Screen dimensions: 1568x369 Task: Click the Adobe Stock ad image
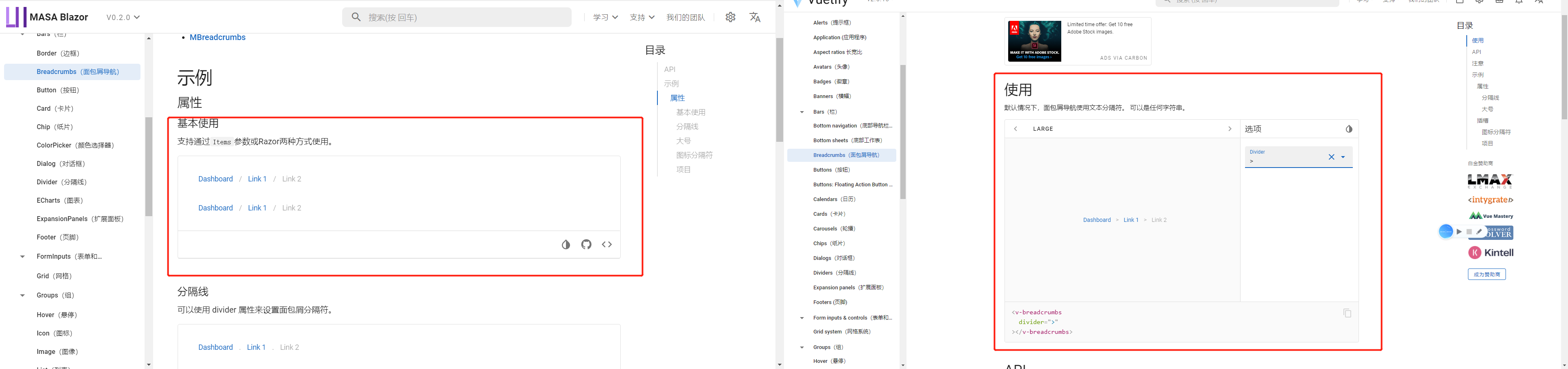[1034, 41]
